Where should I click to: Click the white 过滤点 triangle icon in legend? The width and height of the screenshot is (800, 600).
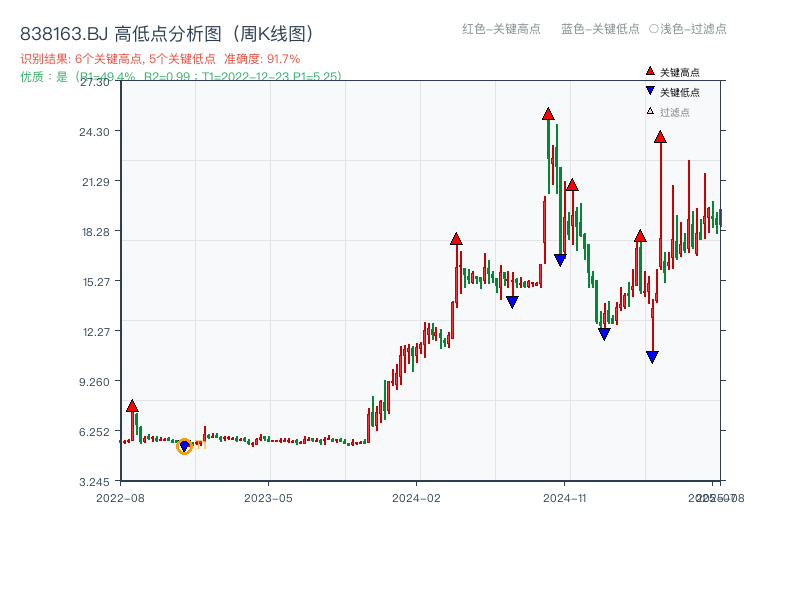[648, 110]
